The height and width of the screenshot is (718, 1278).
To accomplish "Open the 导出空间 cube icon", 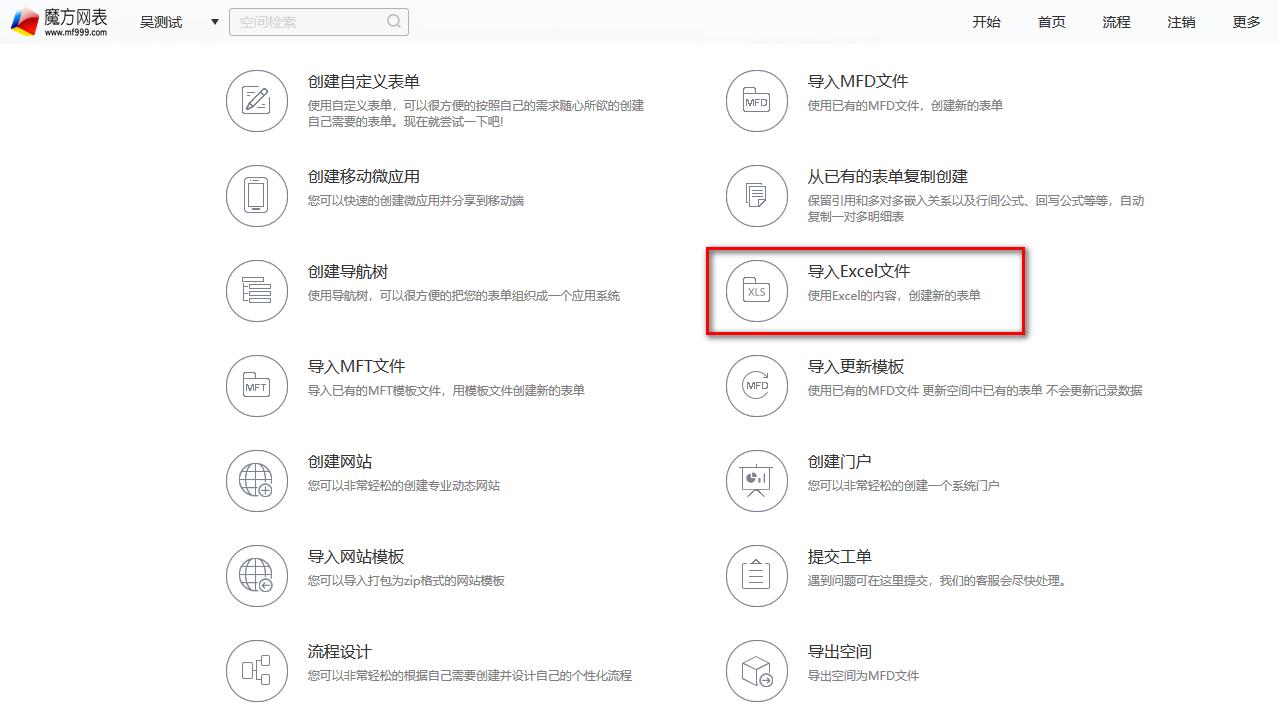I will tap(756, 671).
